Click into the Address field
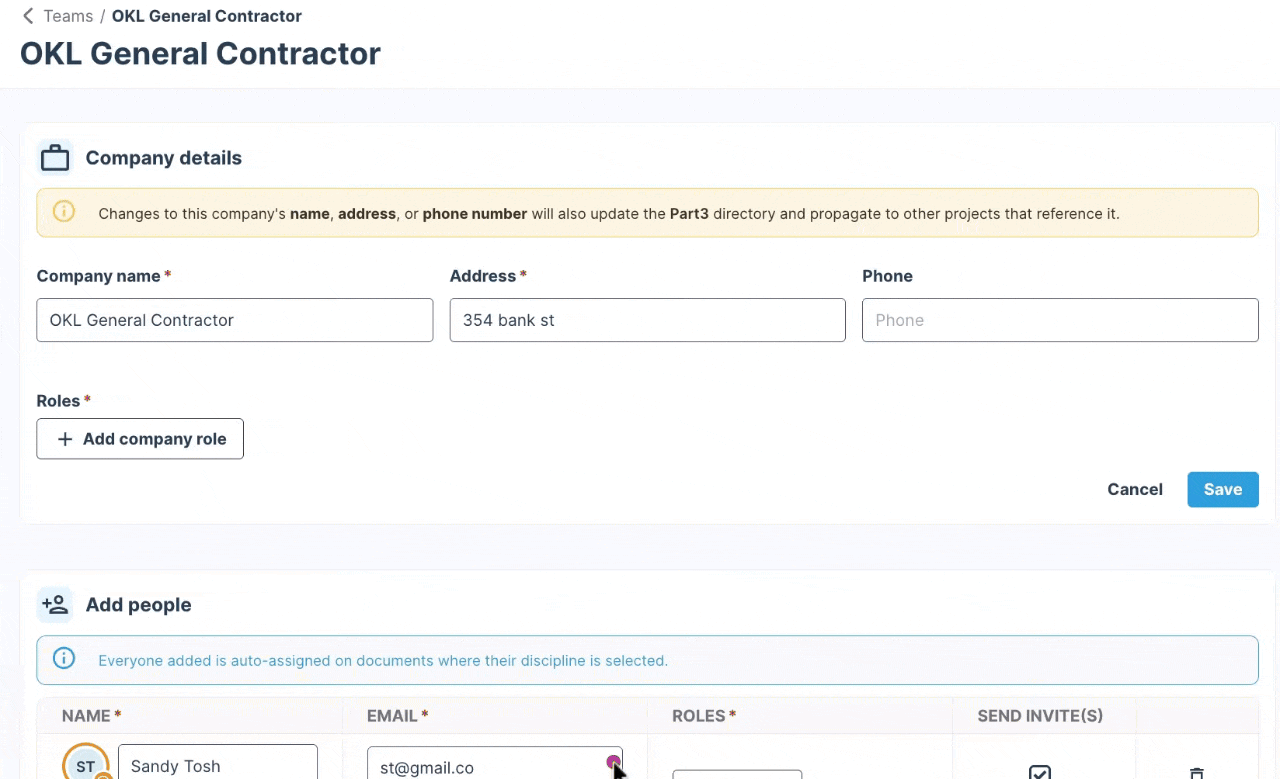This screenshot has height=779, width=1280. (x=648, y=320)
